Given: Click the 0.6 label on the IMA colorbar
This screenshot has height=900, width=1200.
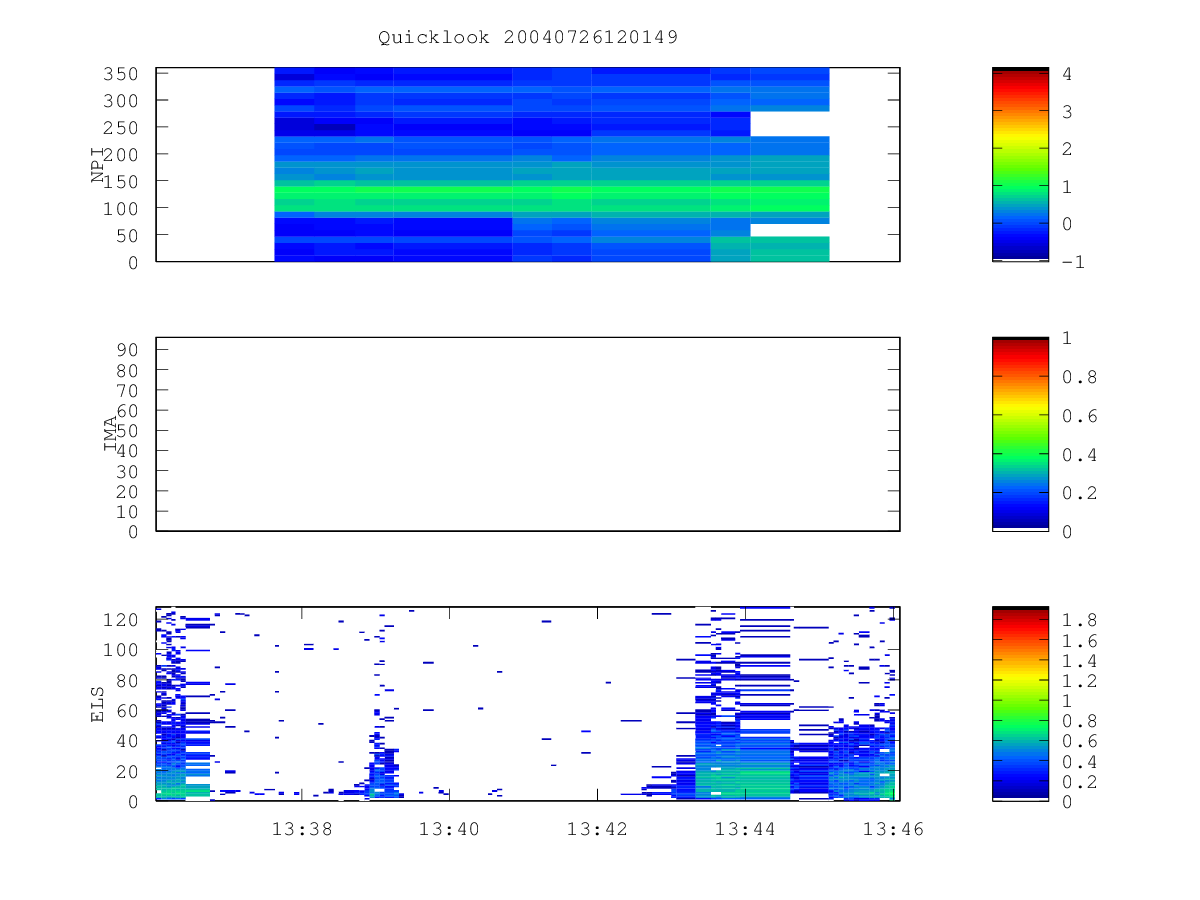Looking at the screenshot, I should 1078,416.
